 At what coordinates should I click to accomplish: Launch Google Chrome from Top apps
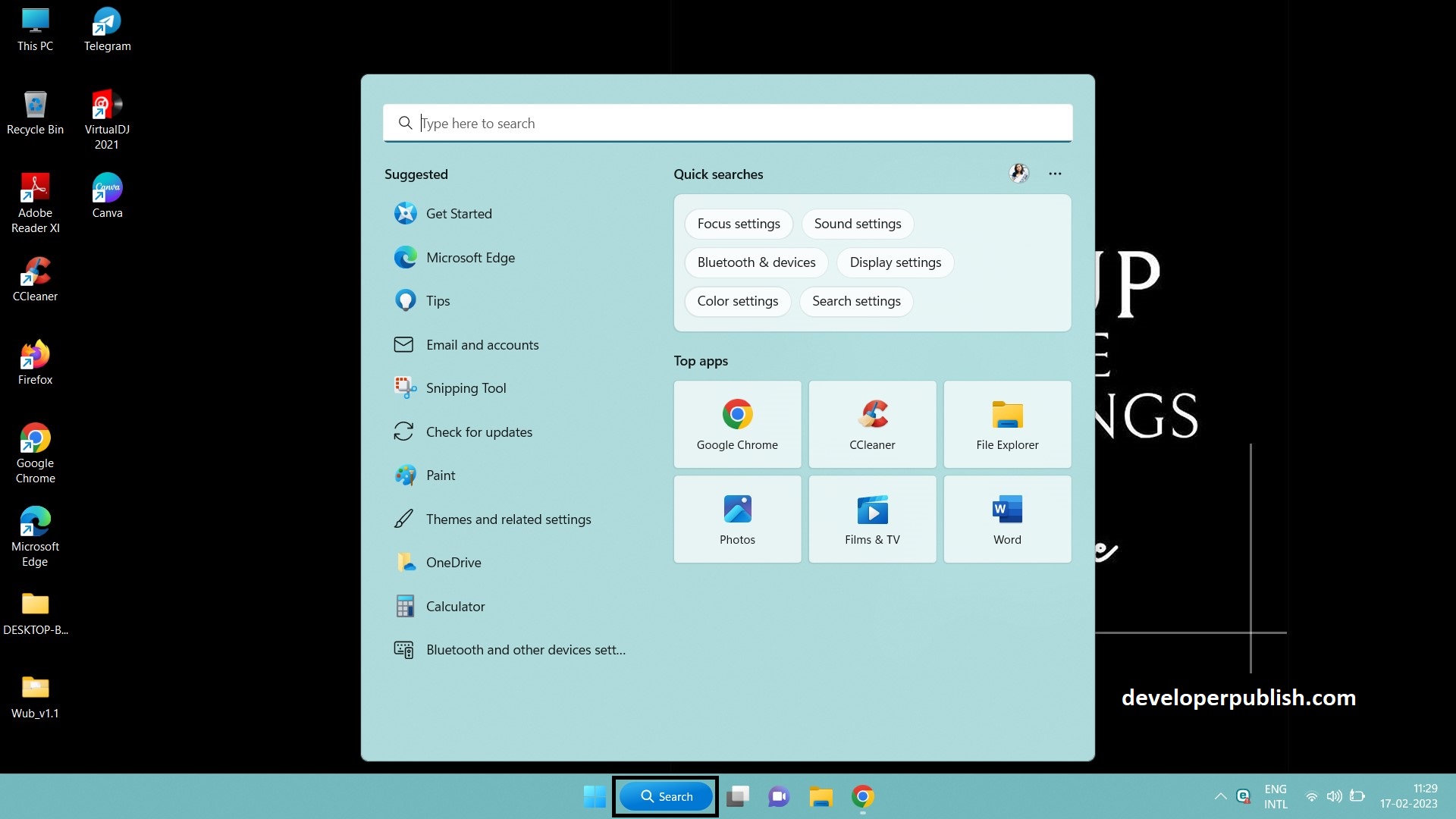click(x=736, y=424)
